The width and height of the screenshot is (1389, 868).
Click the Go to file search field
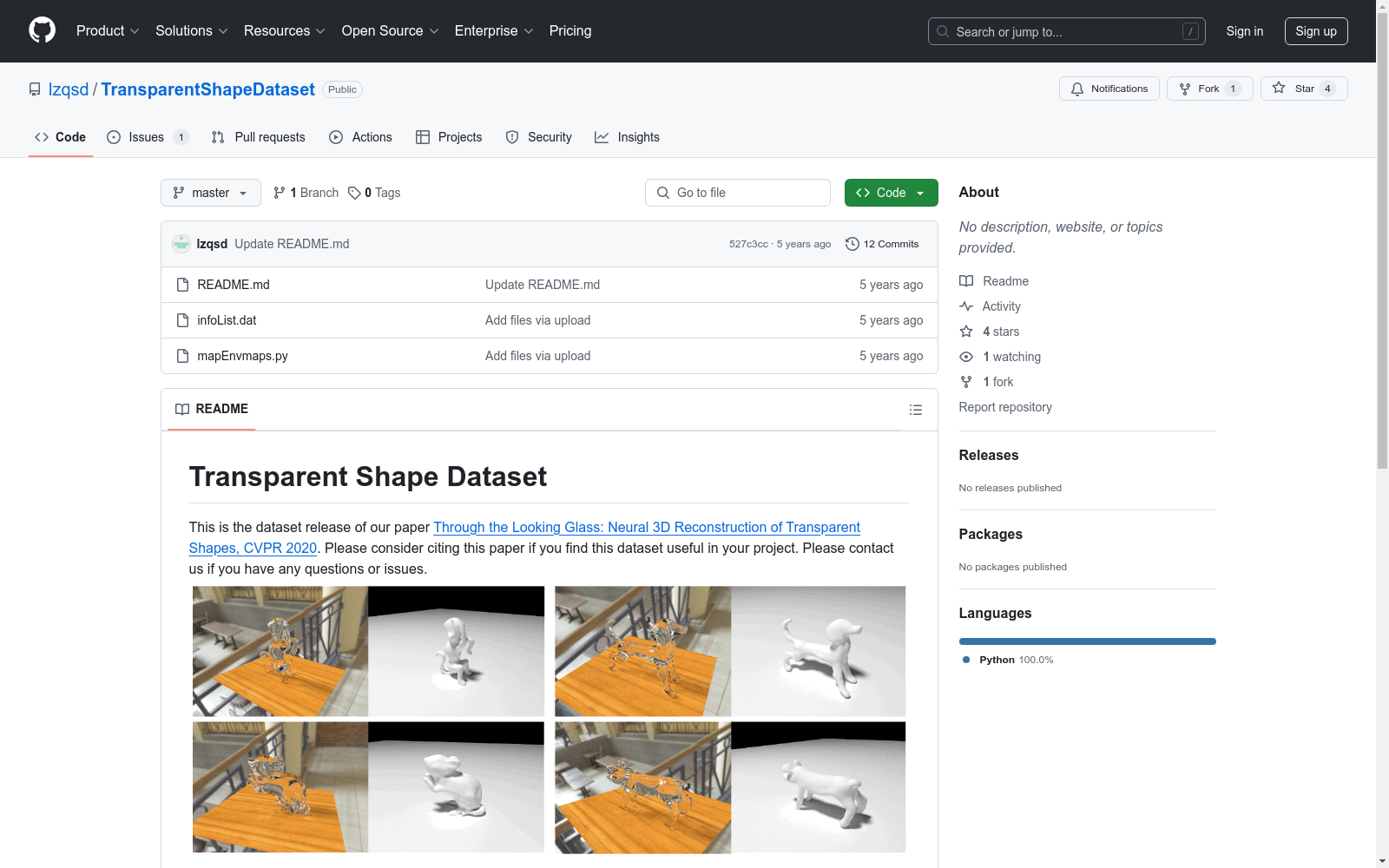pos(737,192)
